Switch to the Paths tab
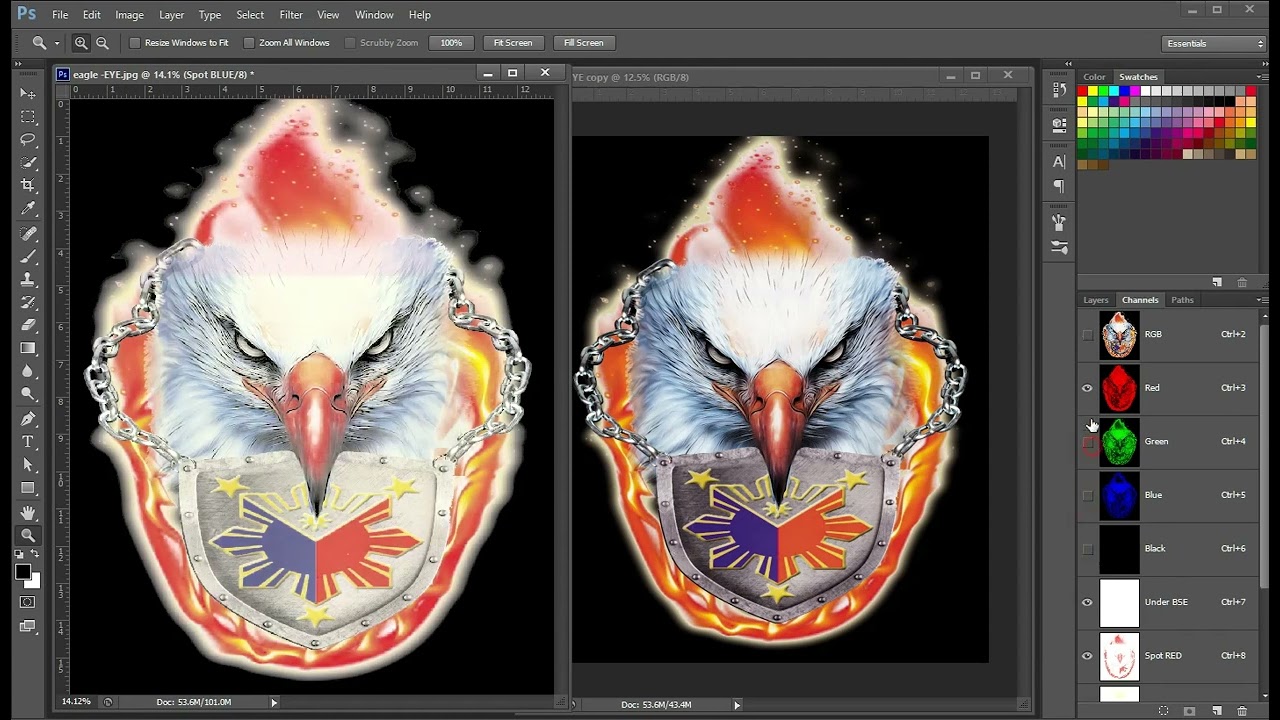Image resolution: width=1280 pixels, height=720 pixels. (1182, 300)
